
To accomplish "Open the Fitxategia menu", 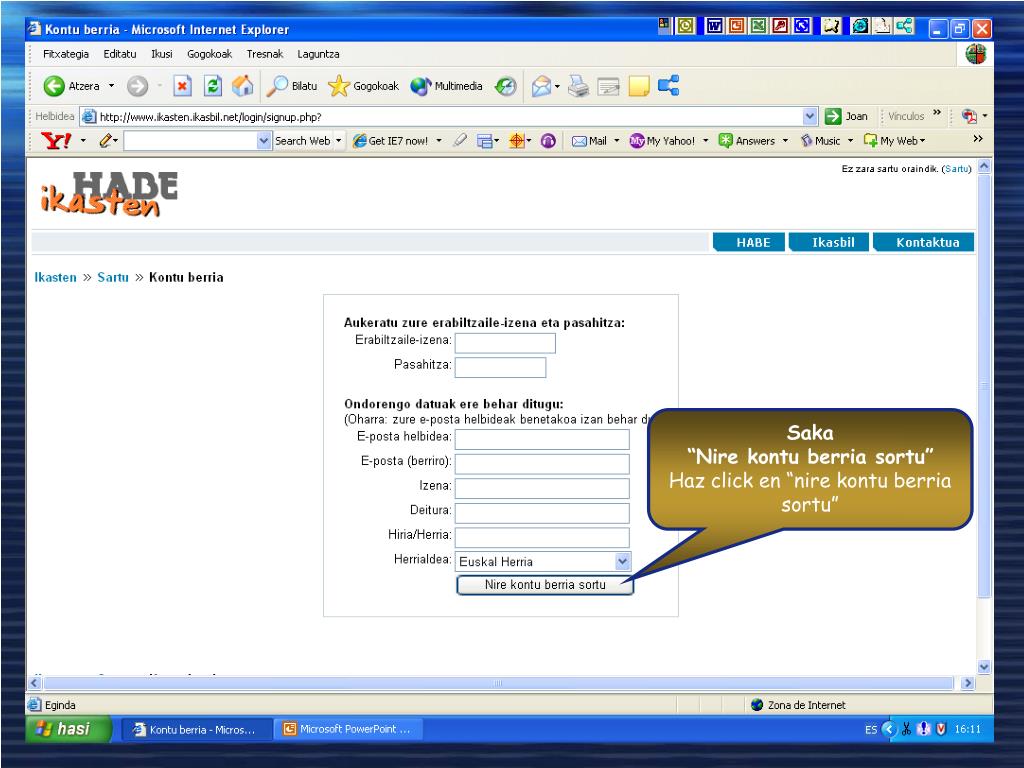I will tap(66, 54).
